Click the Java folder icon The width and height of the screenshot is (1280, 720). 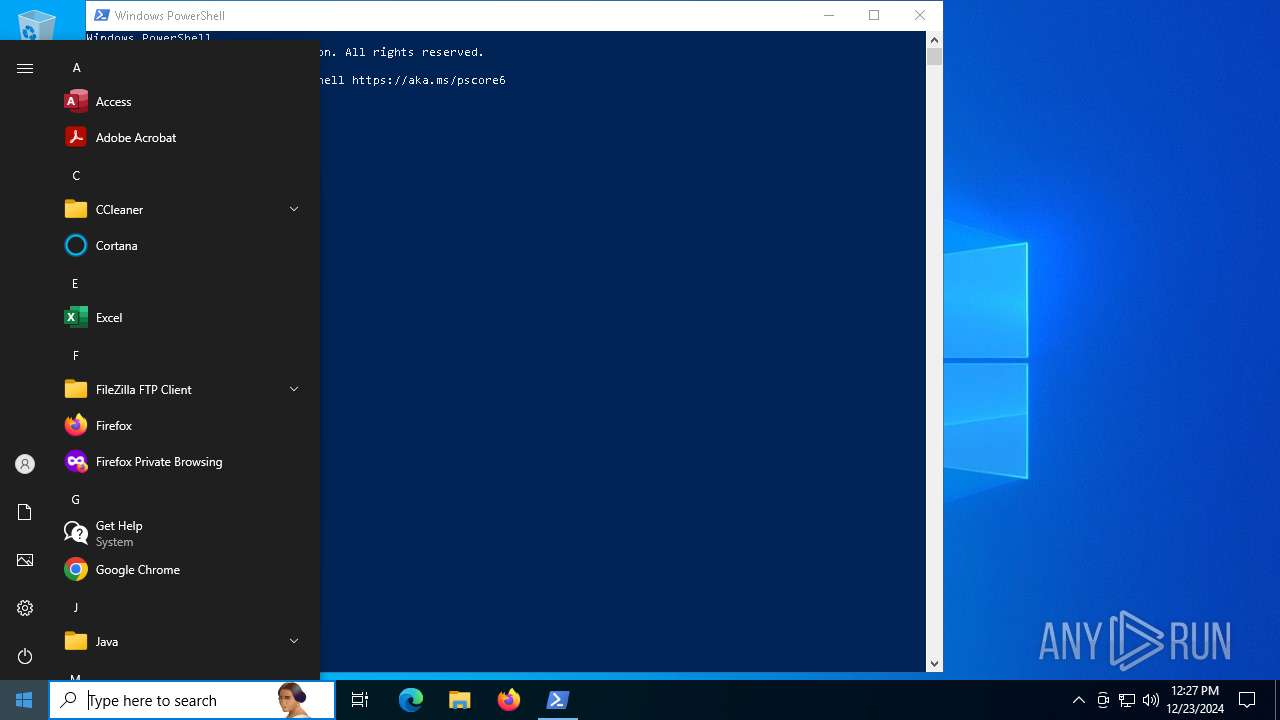tap(76, 642)
